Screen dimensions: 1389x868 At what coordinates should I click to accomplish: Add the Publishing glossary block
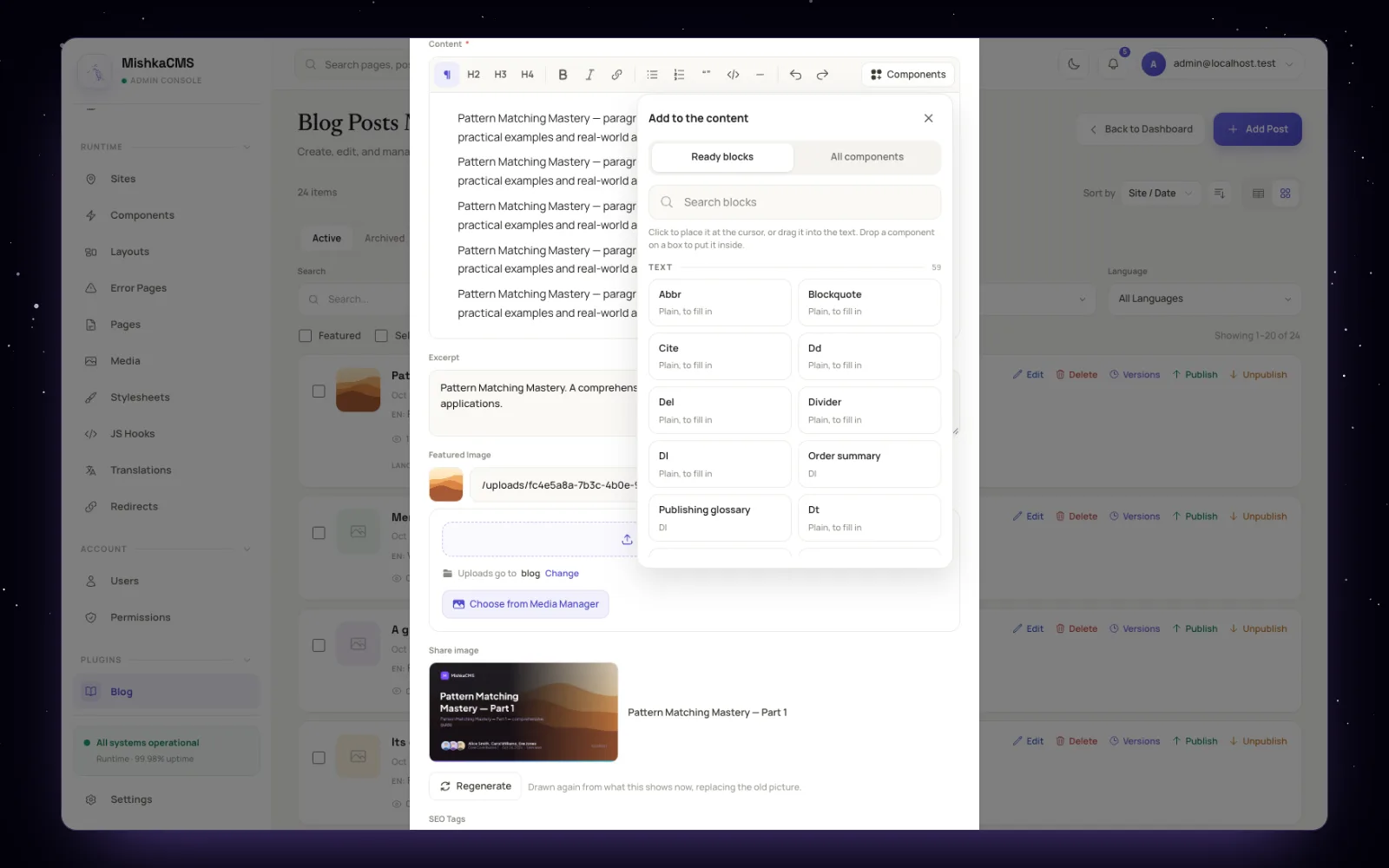pos(720,518)
